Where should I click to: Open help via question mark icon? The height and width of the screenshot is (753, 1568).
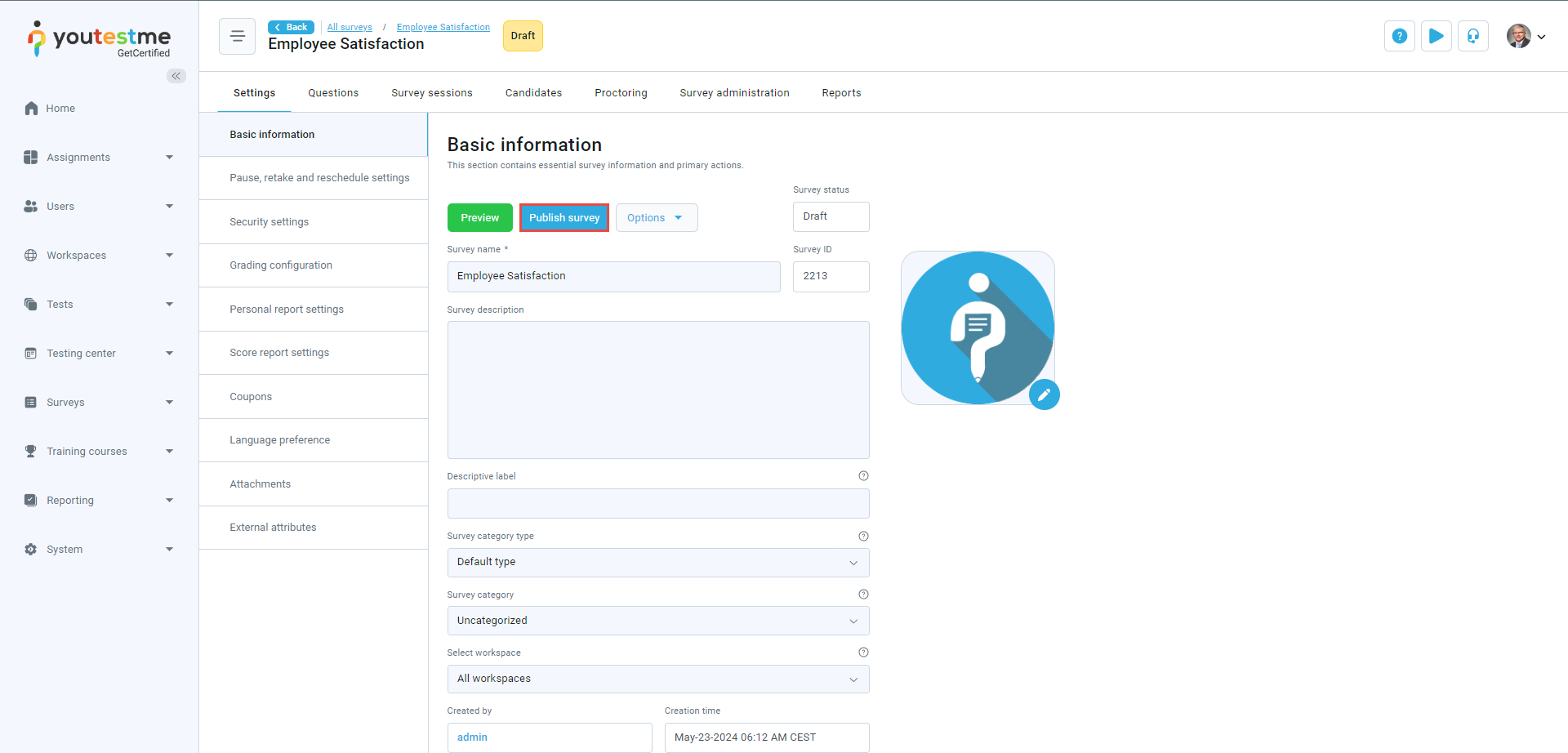(x=1400, y=36)
